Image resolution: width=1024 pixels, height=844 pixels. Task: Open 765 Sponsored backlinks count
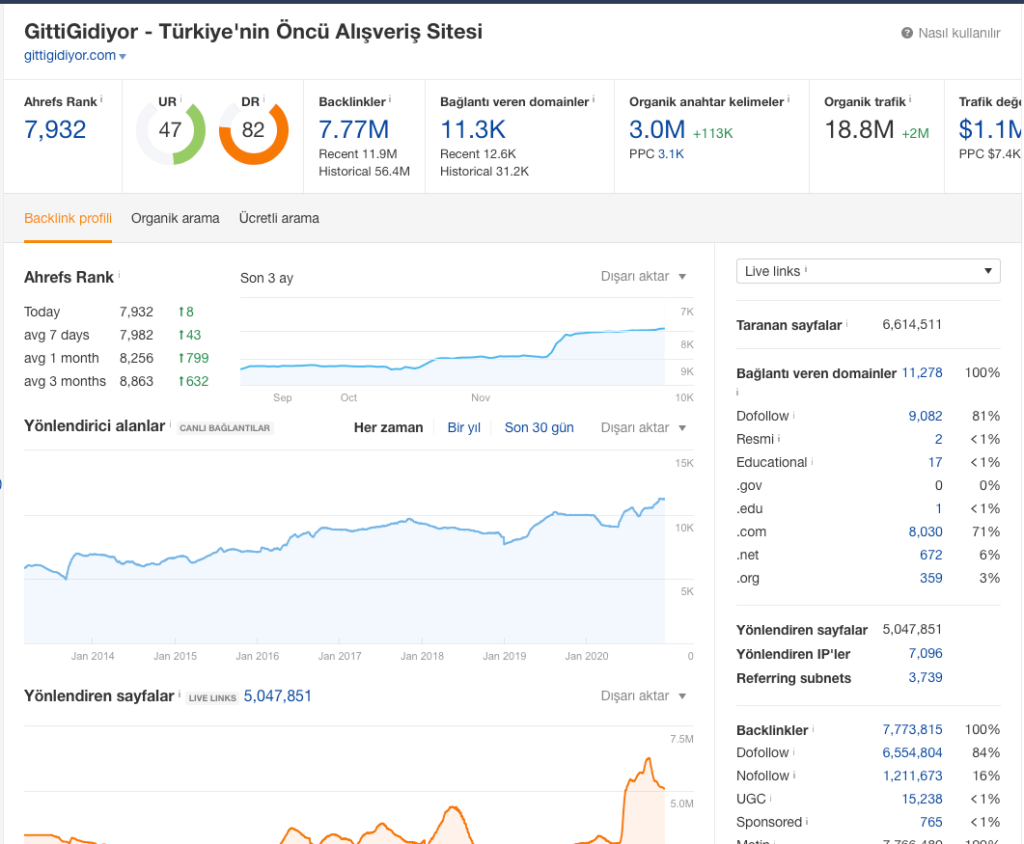tap(931, 822)
